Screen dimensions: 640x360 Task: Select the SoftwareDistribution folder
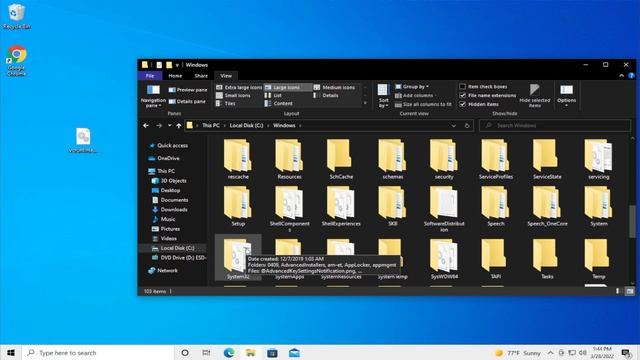point(444,209)
